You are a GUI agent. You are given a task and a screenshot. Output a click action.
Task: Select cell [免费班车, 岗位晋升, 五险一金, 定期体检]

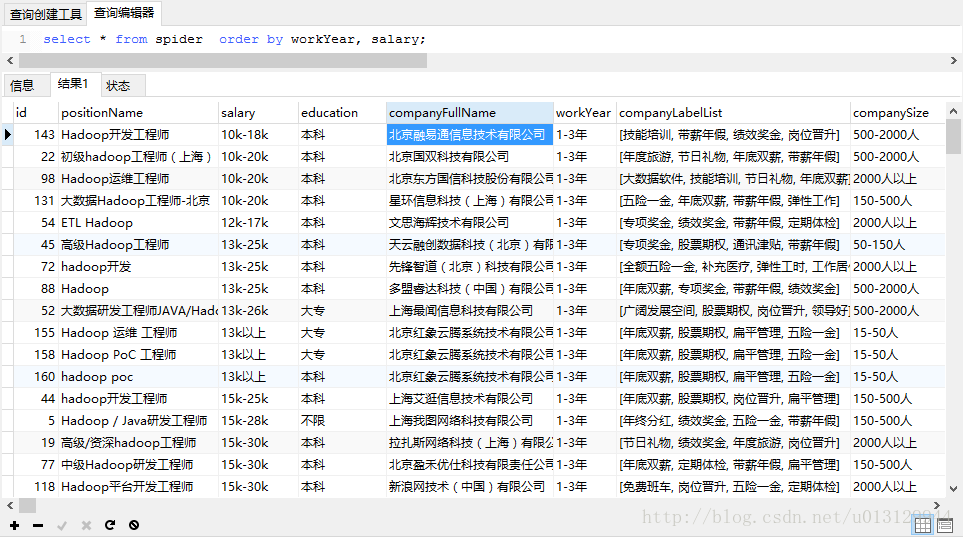click(733, 487)
